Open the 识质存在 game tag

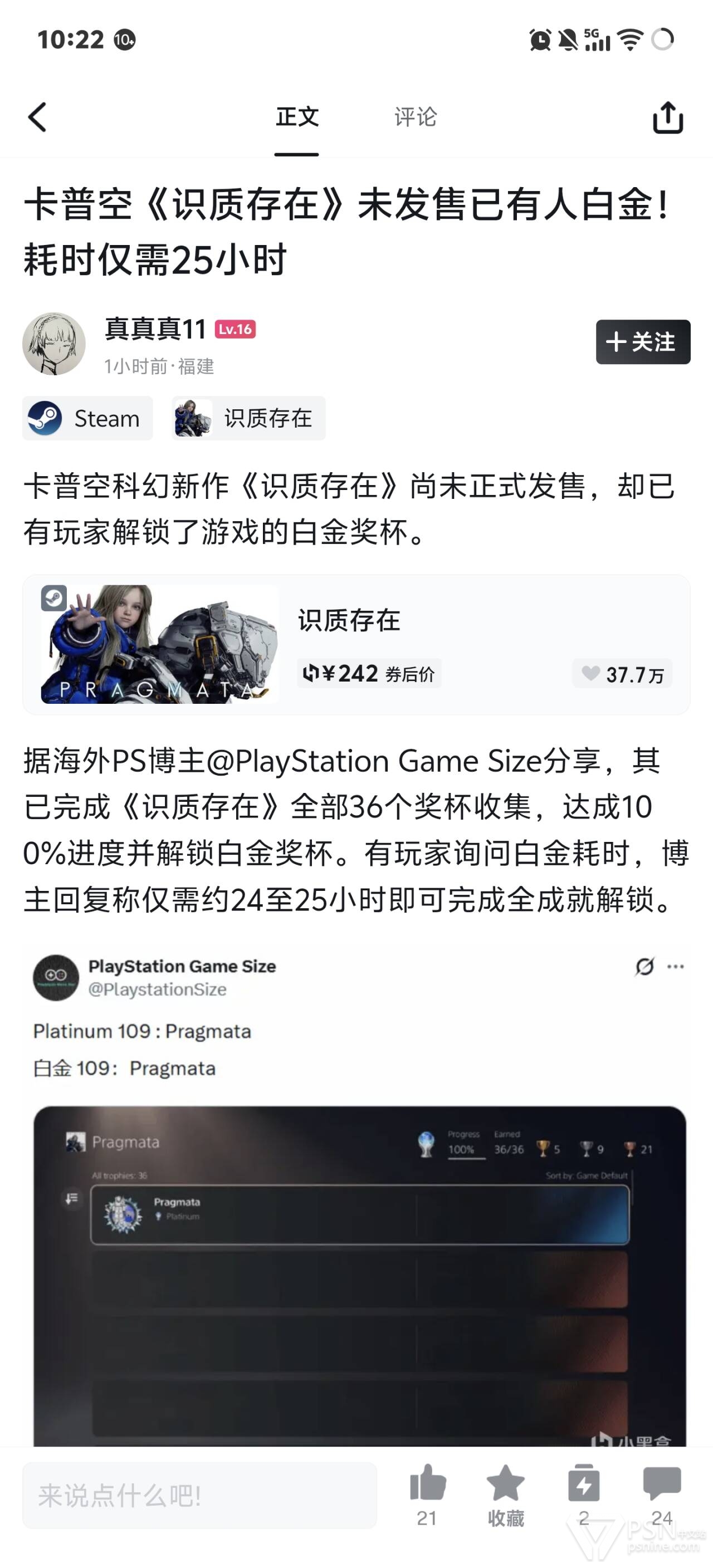[x=248, y=418]
